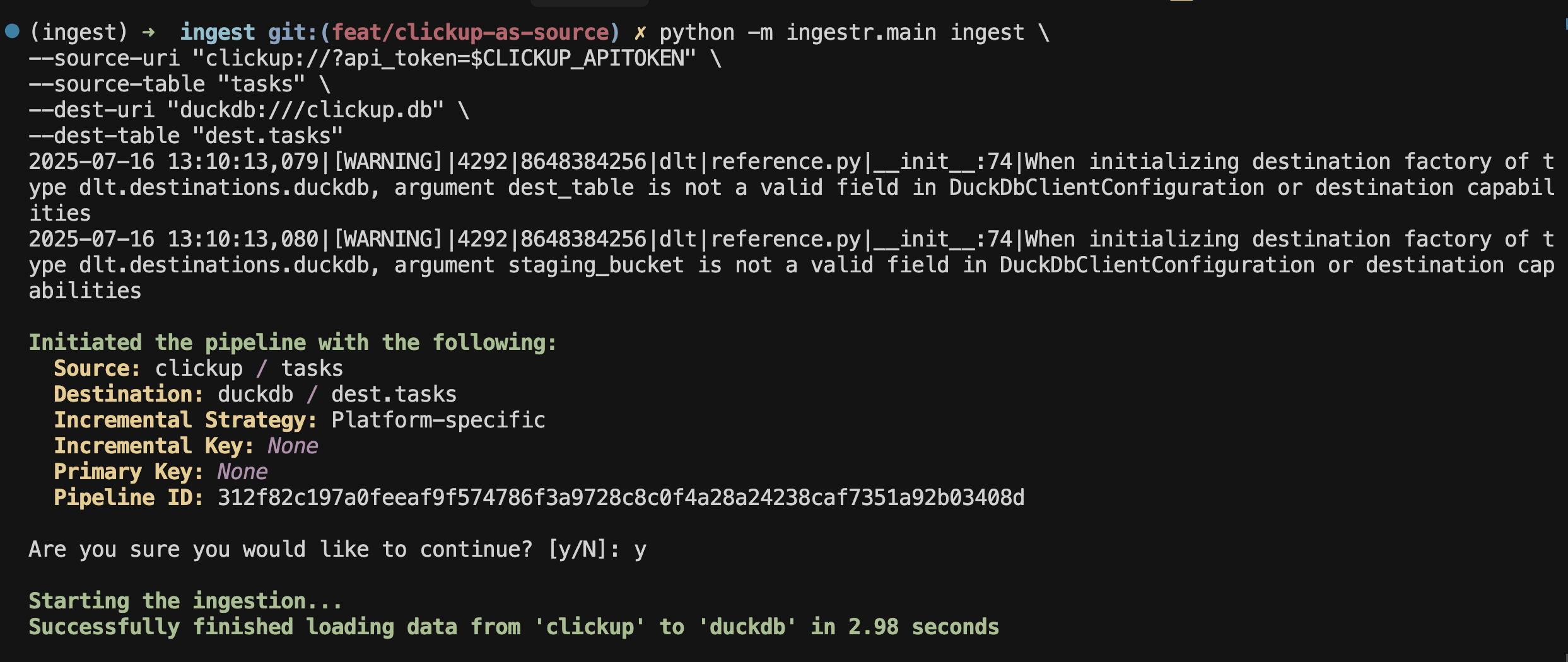Click the second reference.py warning file link
Screen dimensions: 1568x662
pos(785,240)
